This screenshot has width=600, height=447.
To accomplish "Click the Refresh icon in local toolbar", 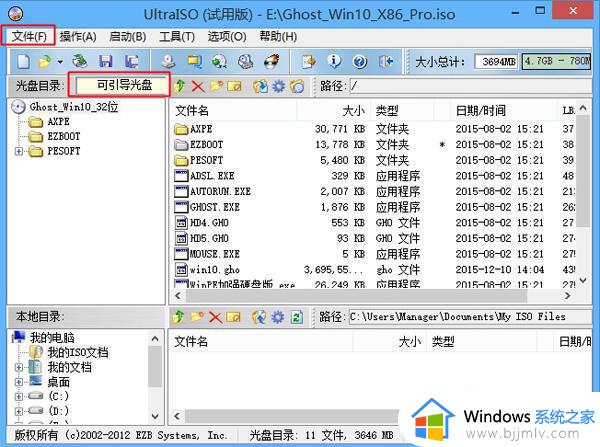I will (x=296, y=317).
